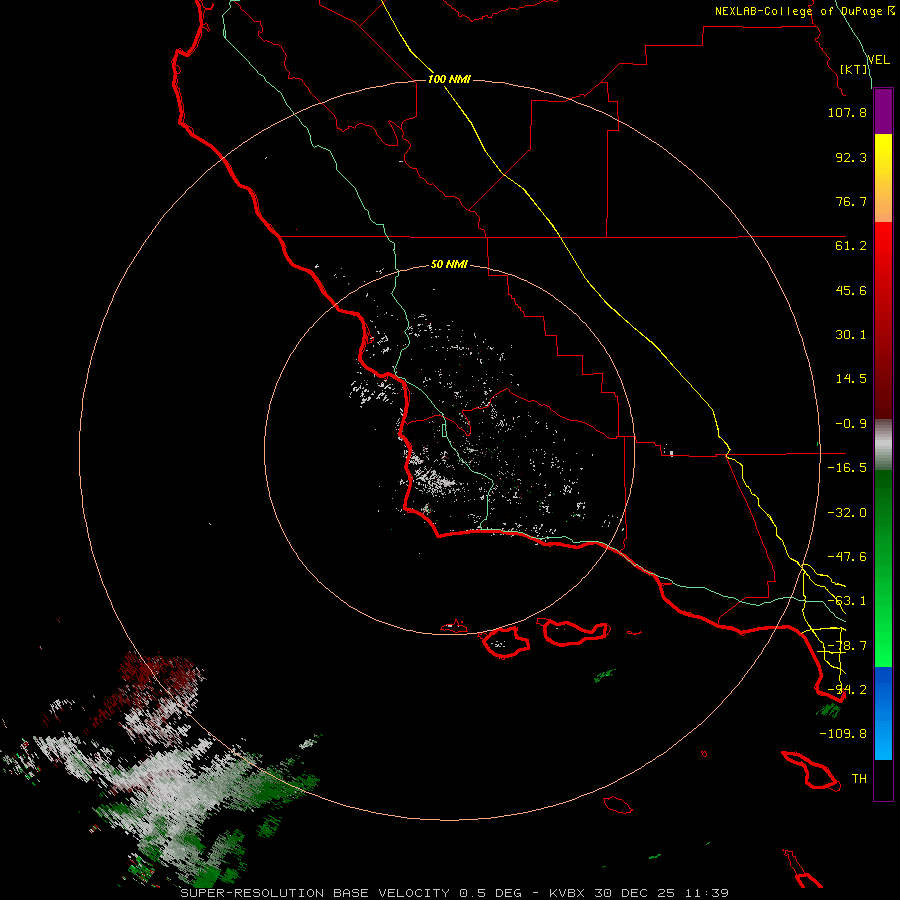Click the -109.8 velocity scale value
The height and width of the screenshot is (900, 900).
pos(843,734)
